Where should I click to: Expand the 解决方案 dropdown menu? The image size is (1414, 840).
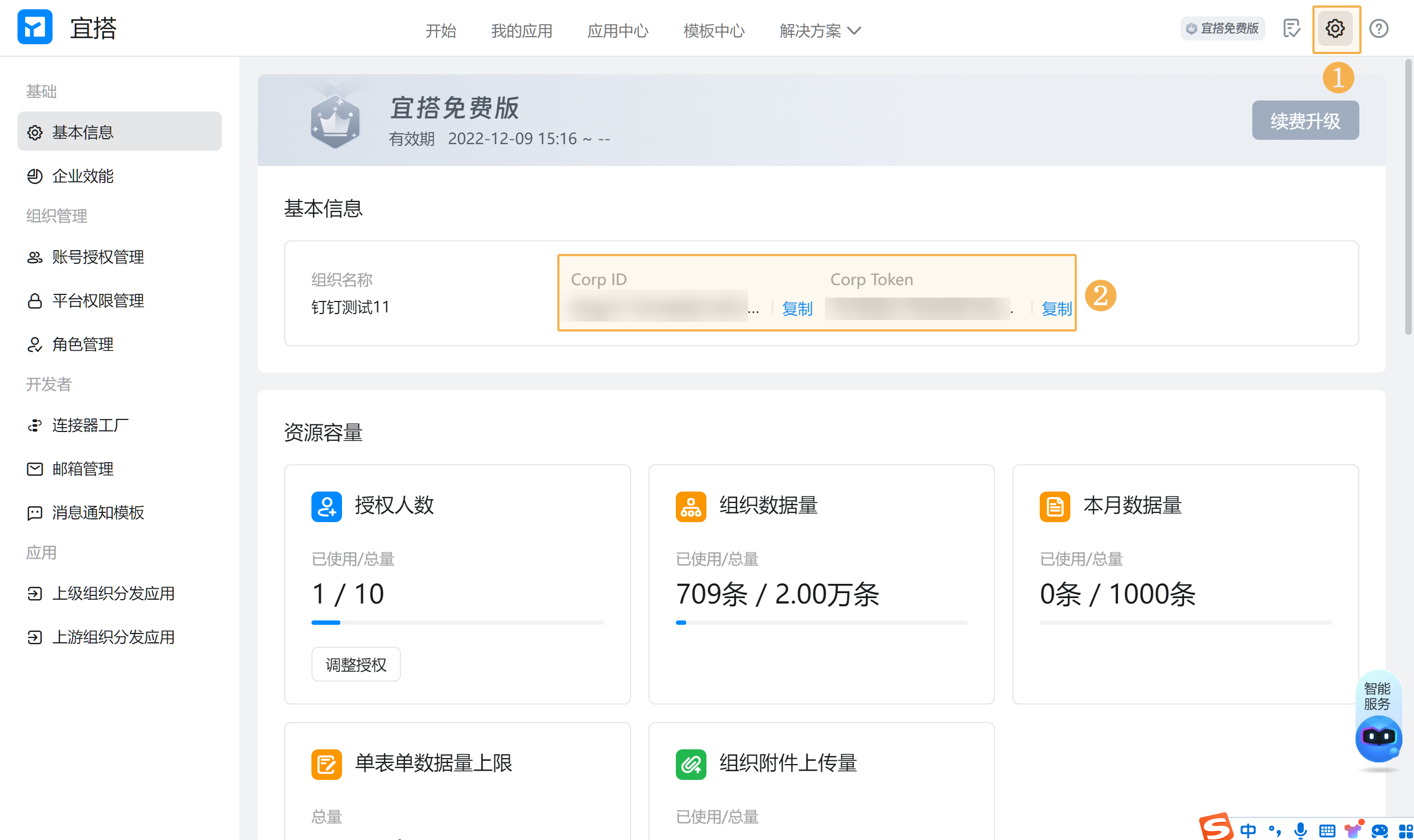(820, 31)
